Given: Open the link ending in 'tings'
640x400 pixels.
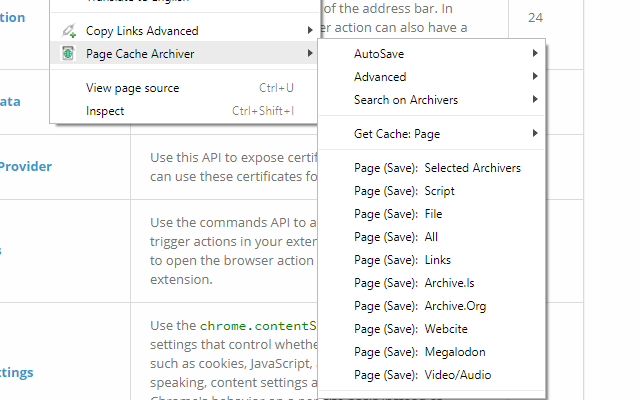Looking at the screenshot, I should tap(17, 372).
